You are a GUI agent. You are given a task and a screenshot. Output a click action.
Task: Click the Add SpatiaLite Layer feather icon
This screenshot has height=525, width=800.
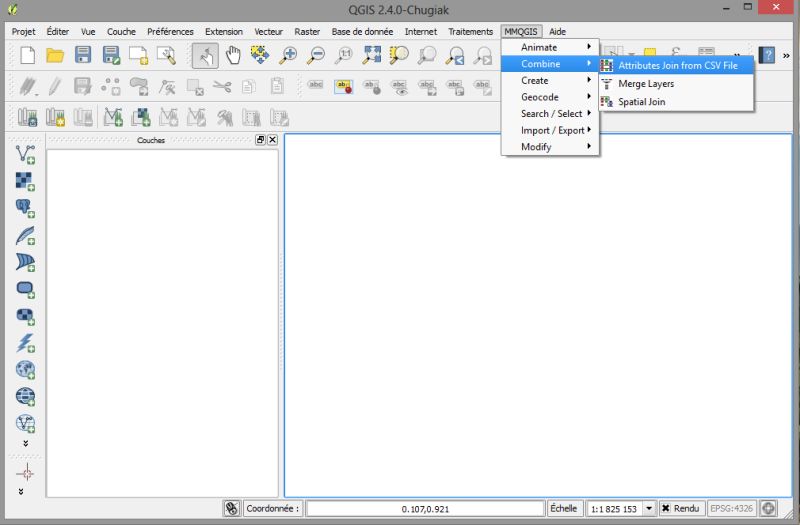pyautogui.click(x=25, y=235)
